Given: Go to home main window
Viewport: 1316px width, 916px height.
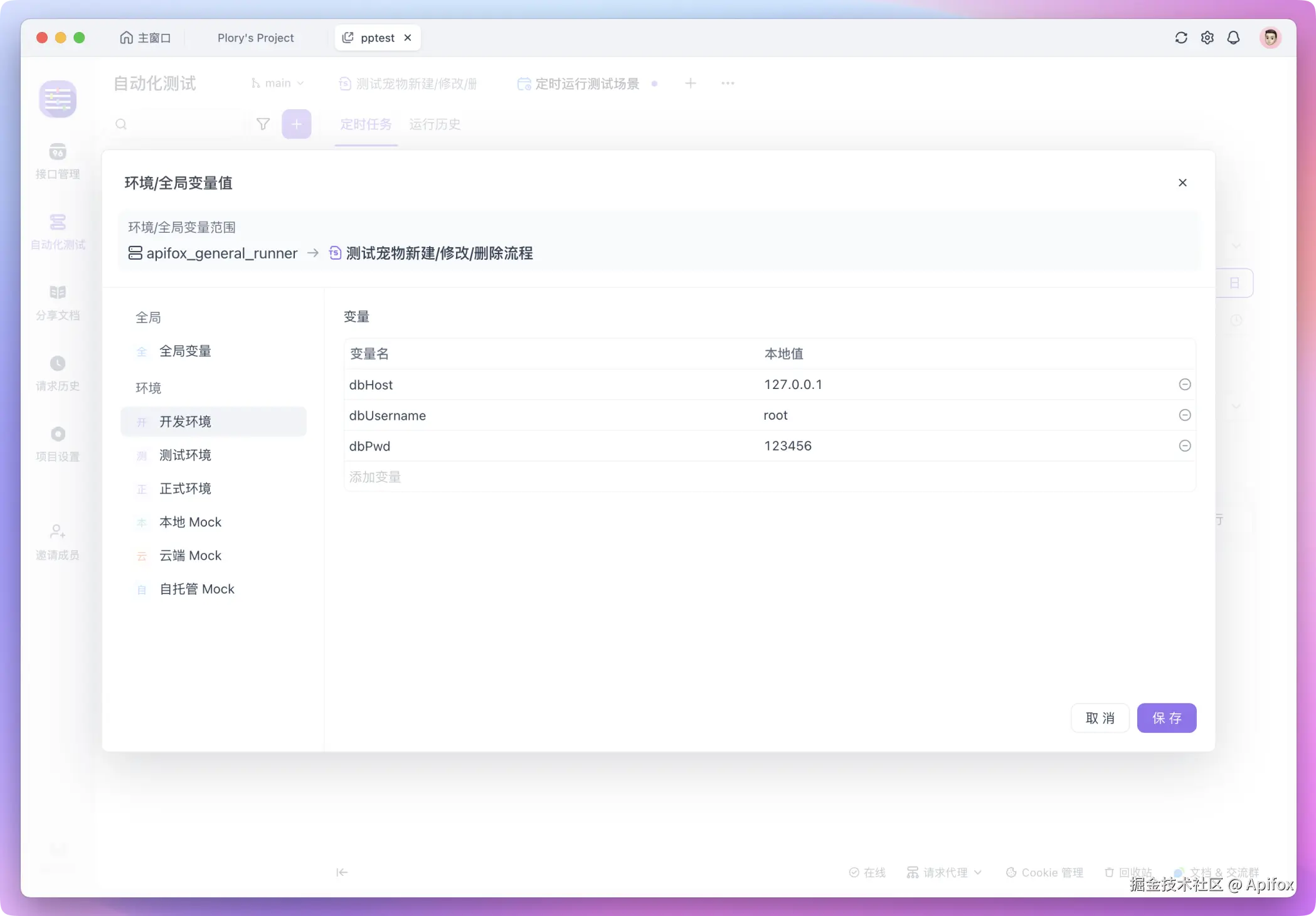Looking at the screenshot, I should click(146, 38).
